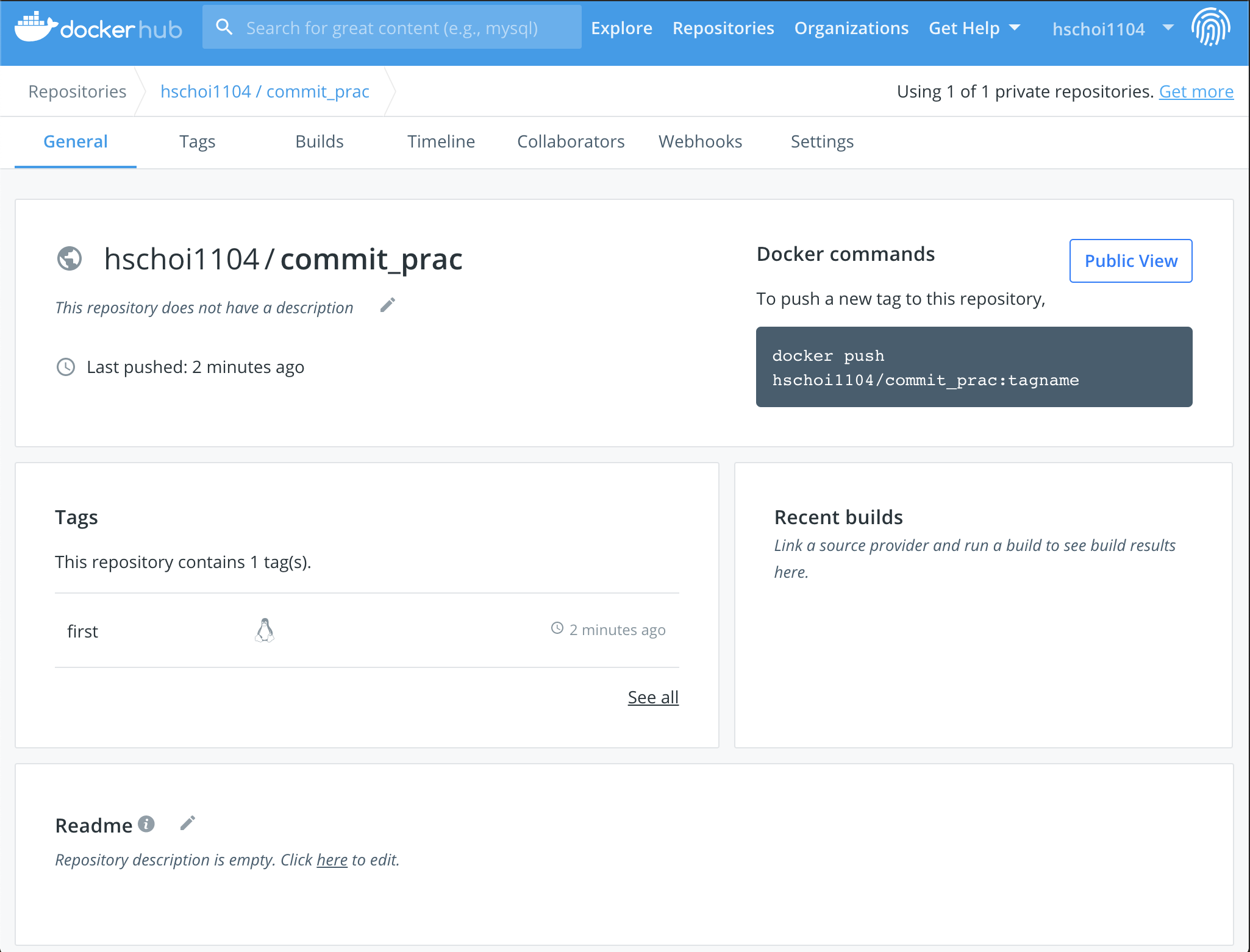Open the Webhooks tab
This screenshot has height=952, width=1250.
point(700,141)
